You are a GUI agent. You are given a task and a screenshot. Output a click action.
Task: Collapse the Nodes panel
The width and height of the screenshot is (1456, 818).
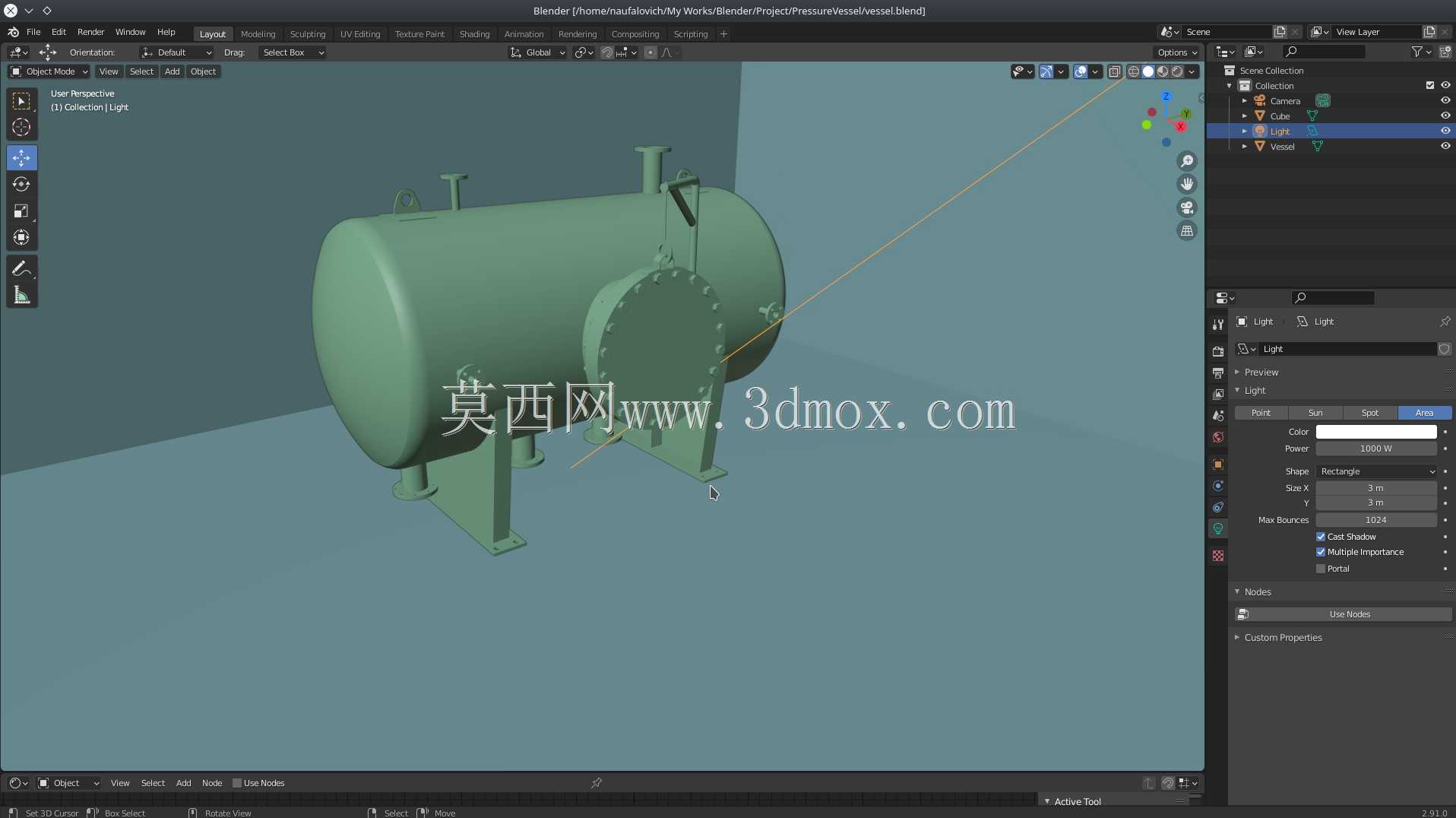coord(1237,591)
